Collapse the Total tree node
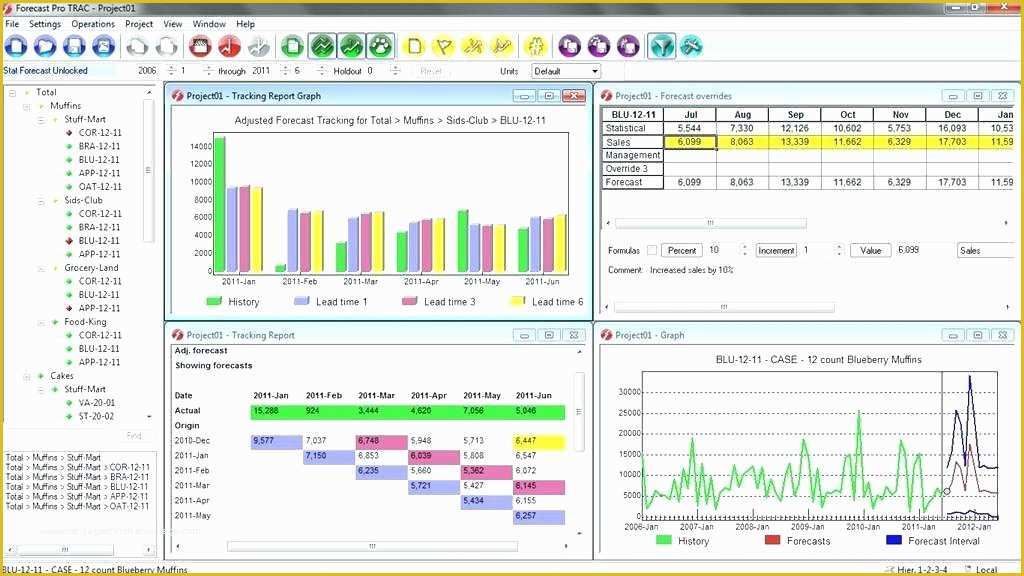The image size is (1024, 576). click(12, 93)
